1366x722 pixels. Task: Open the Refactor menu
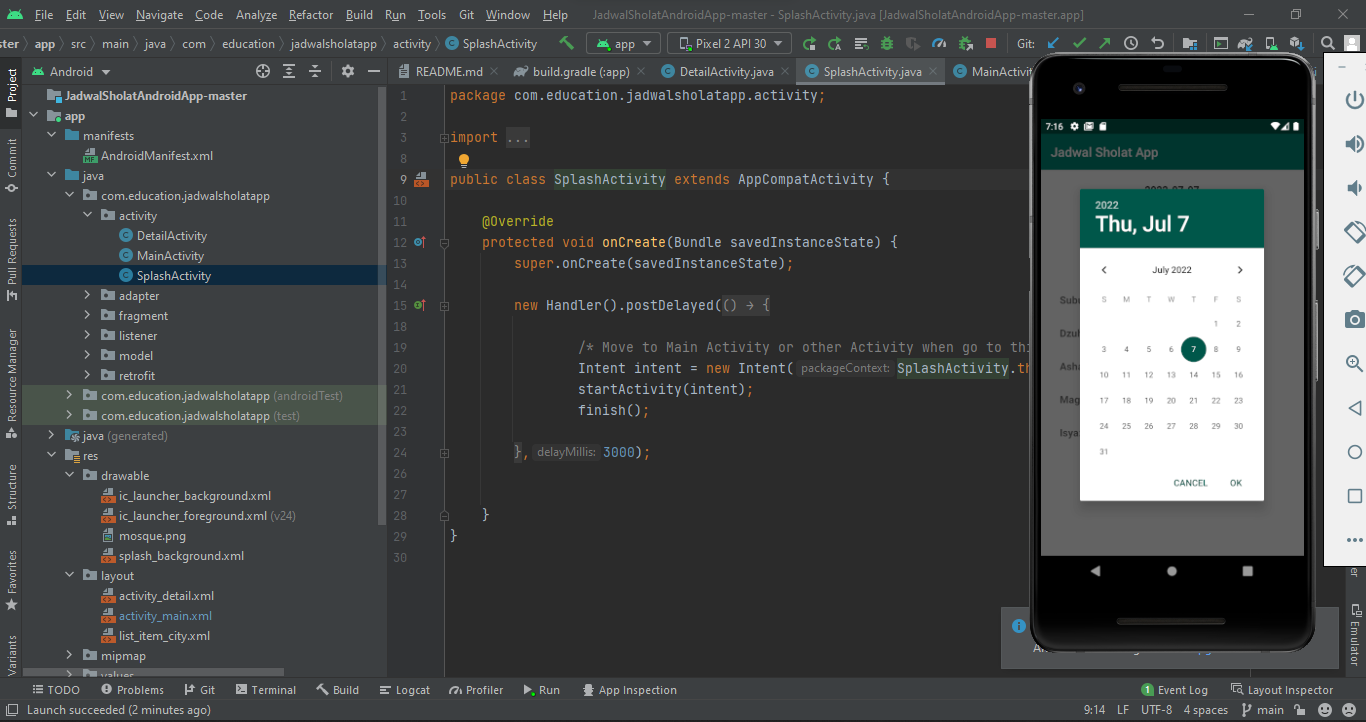[311, 15]
